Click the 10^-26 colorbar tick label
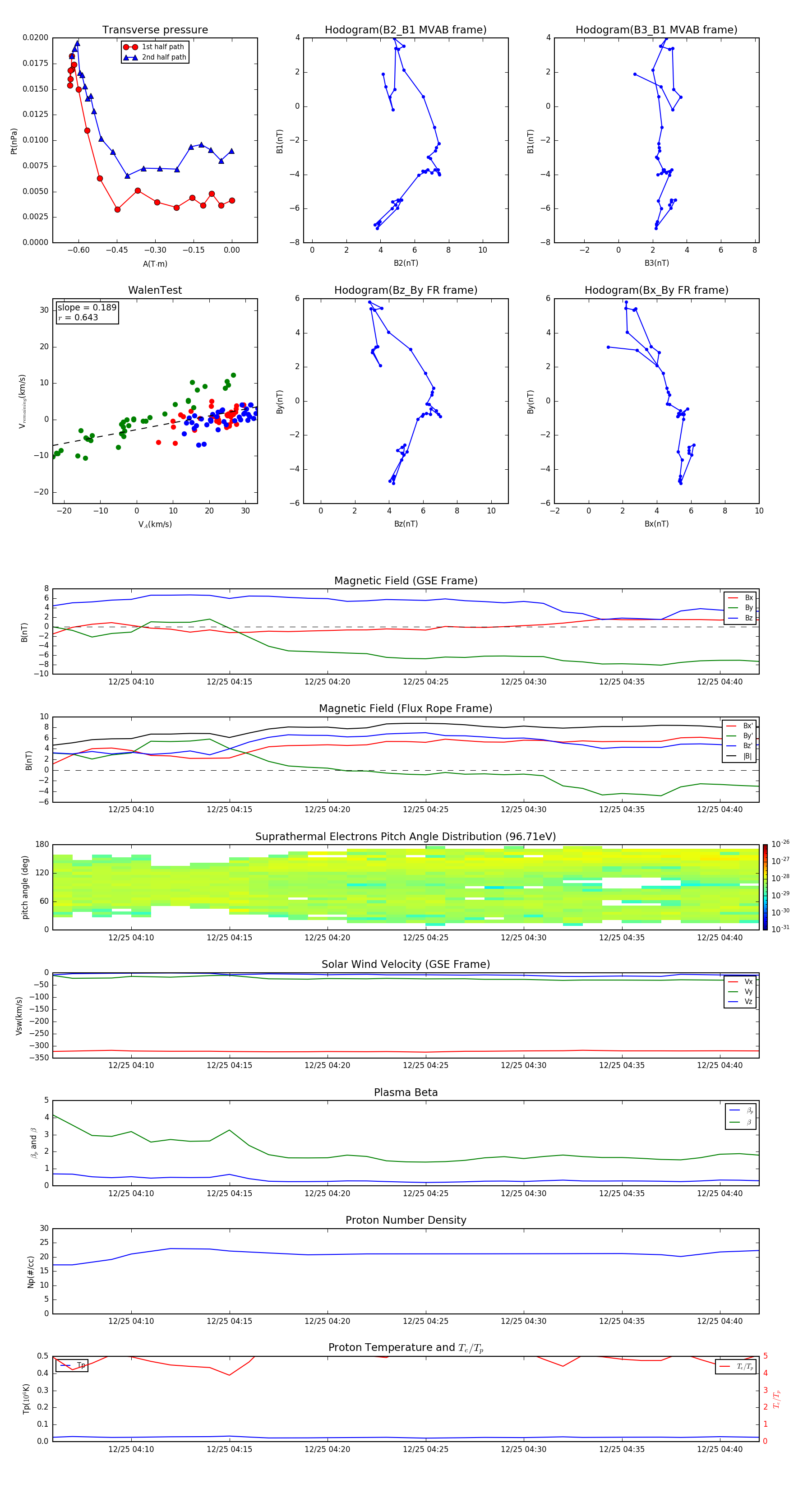Screen dimensions: 812x1489 780,844
